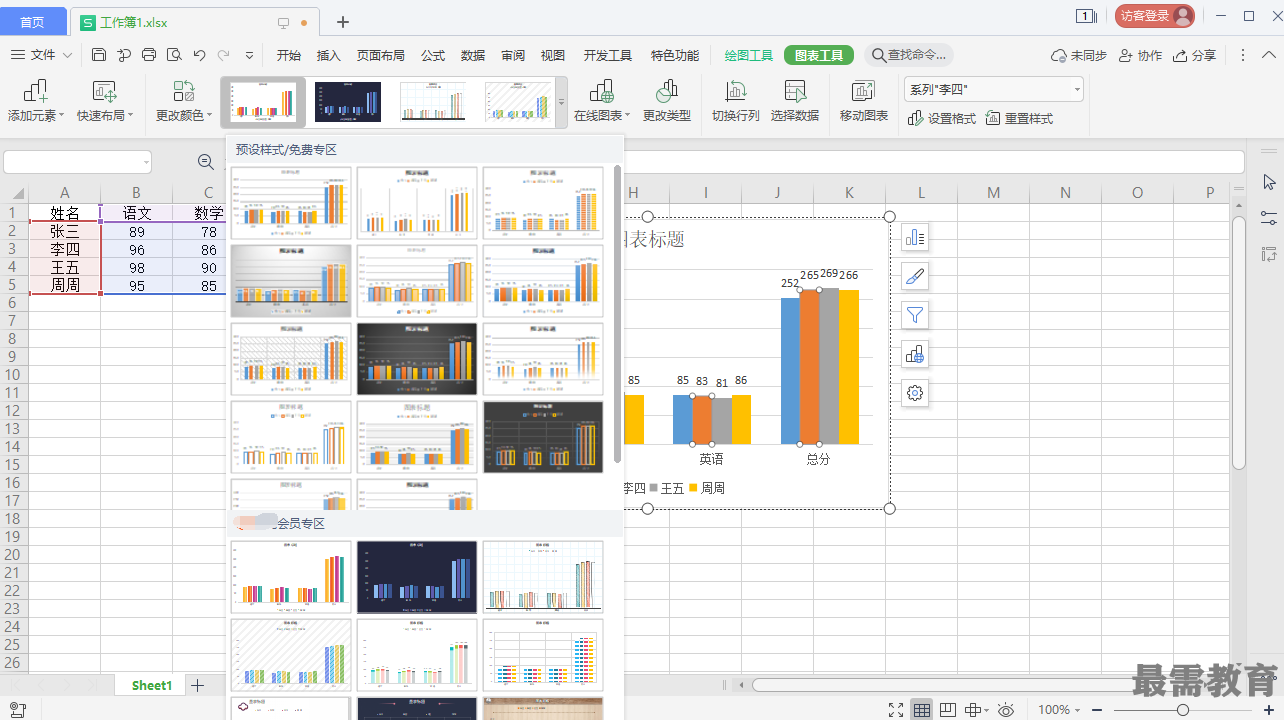Click 设置格式 (Format Settings) button
The image size is (1284, 720).
click(941, 119)
